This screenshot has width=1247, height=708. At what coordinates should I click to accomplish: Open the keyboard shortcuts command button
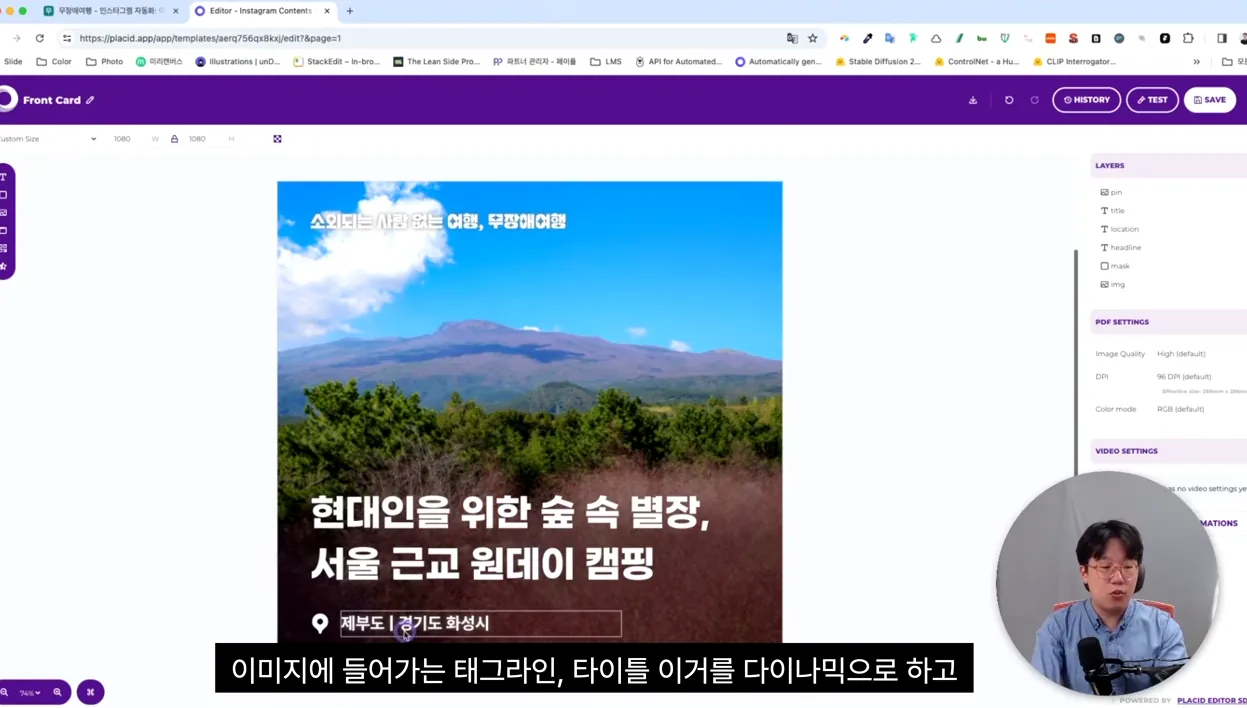point(90,692)
